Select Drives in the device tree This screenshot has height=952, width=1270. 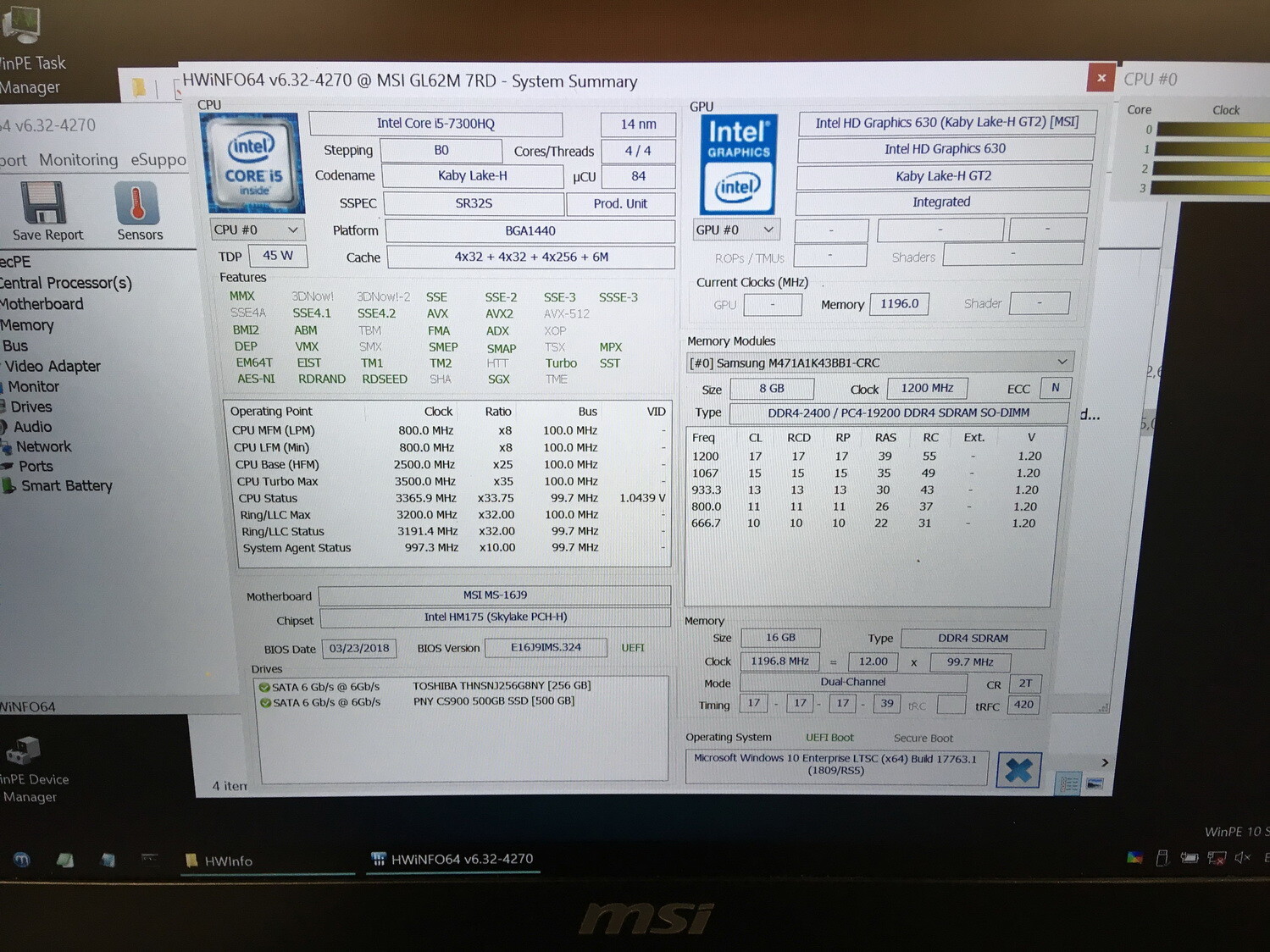[x=31, y=407]
